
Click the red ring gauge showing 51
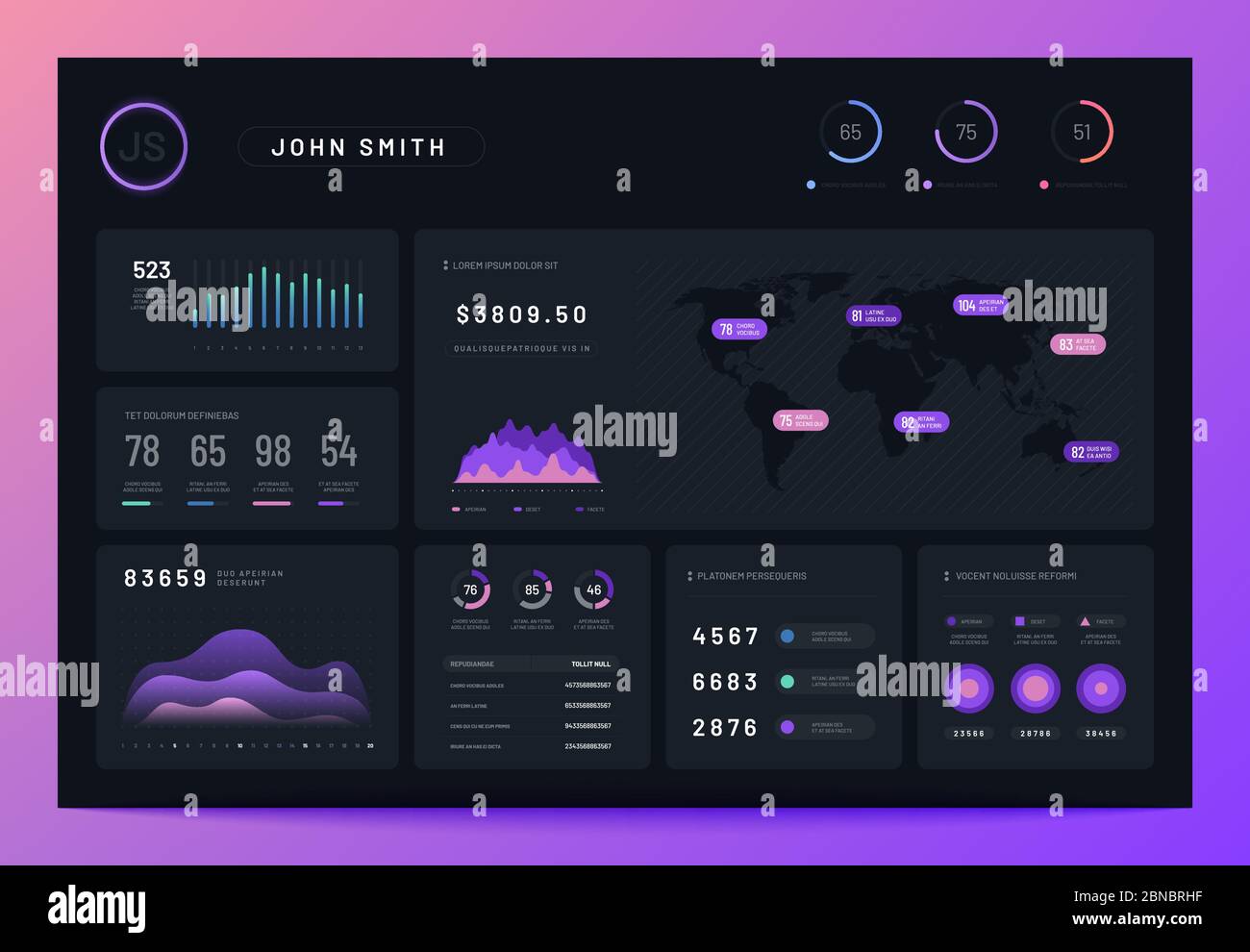pos(1082,132)
